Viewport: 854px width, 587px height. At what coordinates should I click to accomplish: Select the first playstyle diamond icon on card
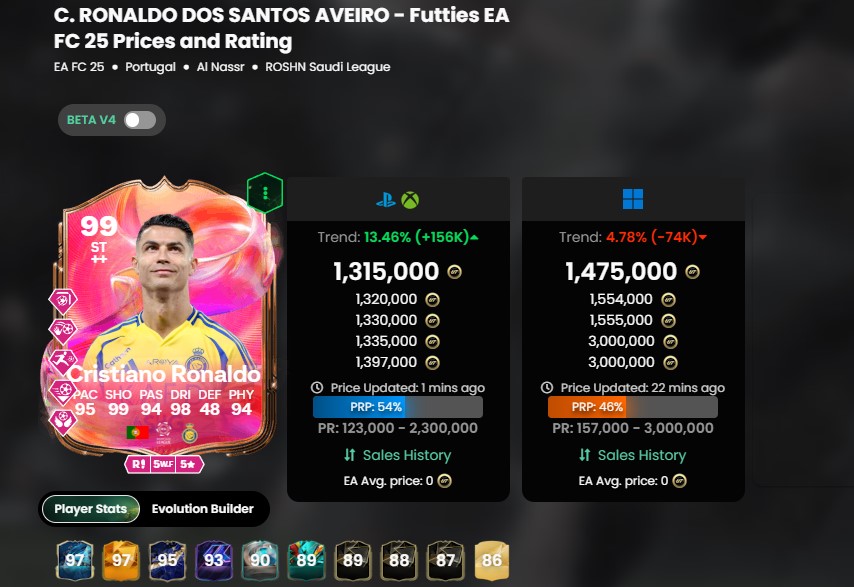63,300
